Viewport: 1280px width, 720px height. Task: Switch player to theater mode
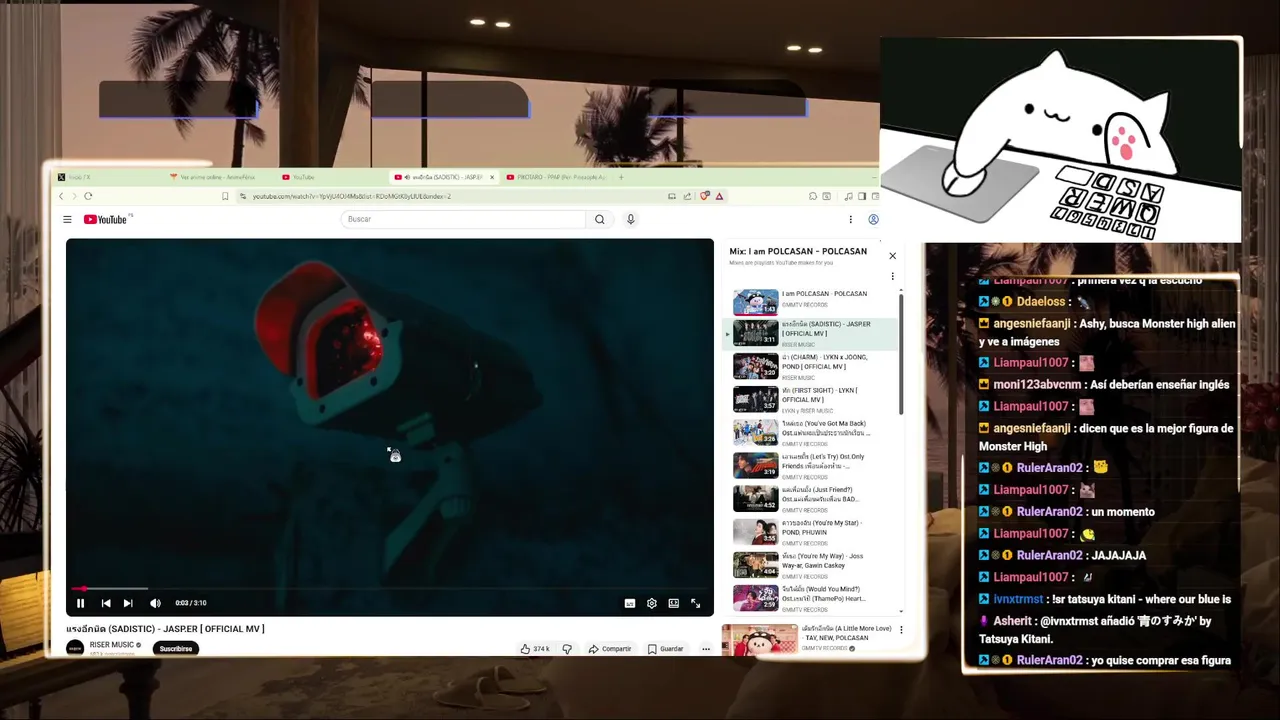click(674, 603)
